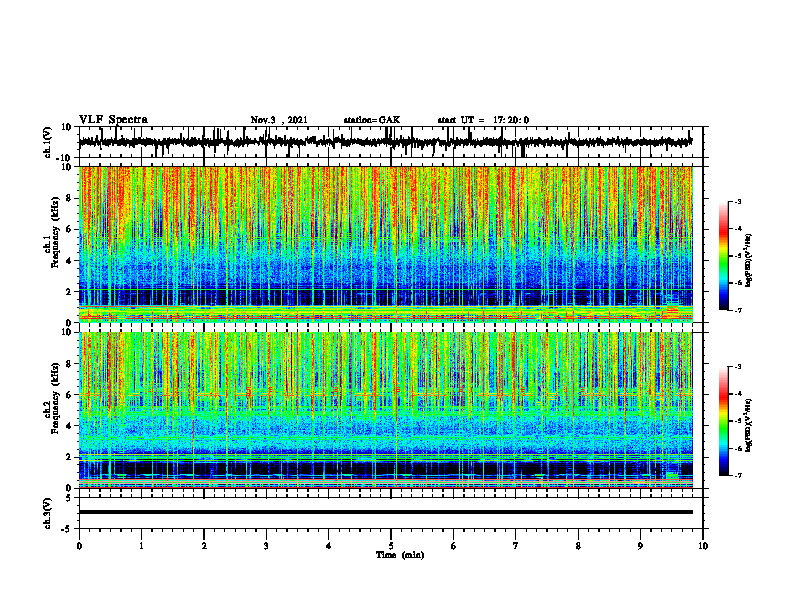
Task: Click the '7' tick on the time axis
Action: click(516, 546)
